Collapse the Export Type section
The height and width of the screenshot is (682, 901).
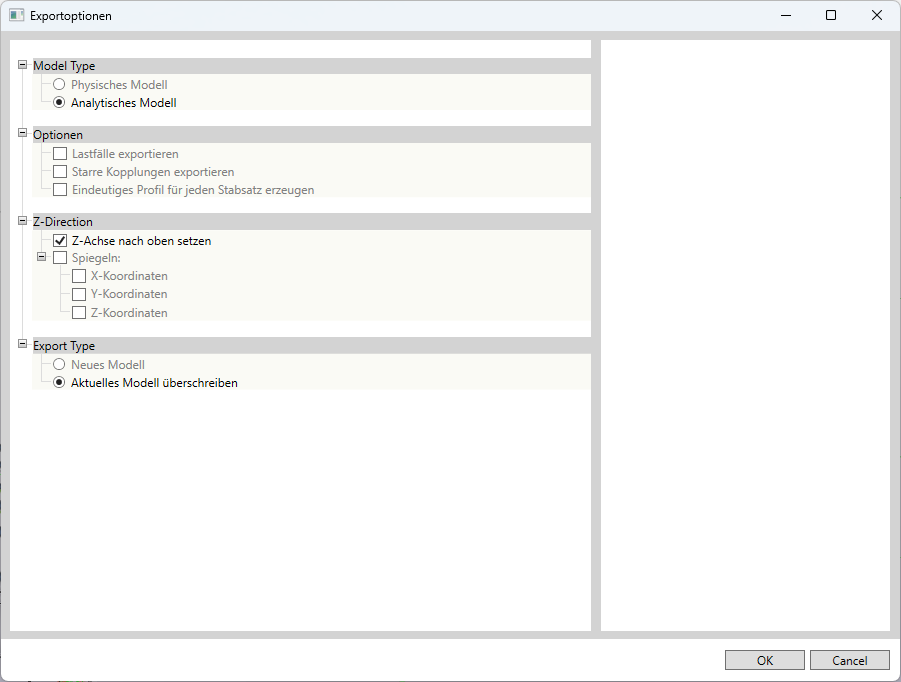(22, 344)
